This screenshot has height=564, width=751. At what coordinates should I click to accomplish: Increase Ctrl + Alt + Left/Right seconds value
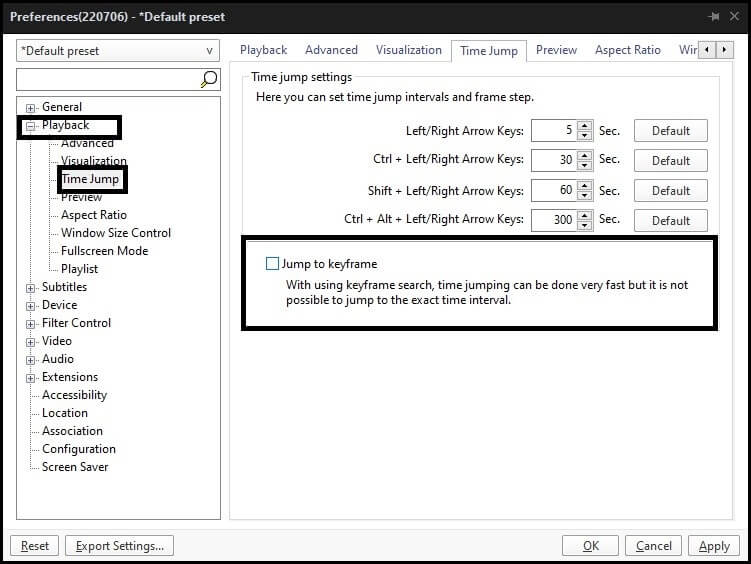coord(584,215)
